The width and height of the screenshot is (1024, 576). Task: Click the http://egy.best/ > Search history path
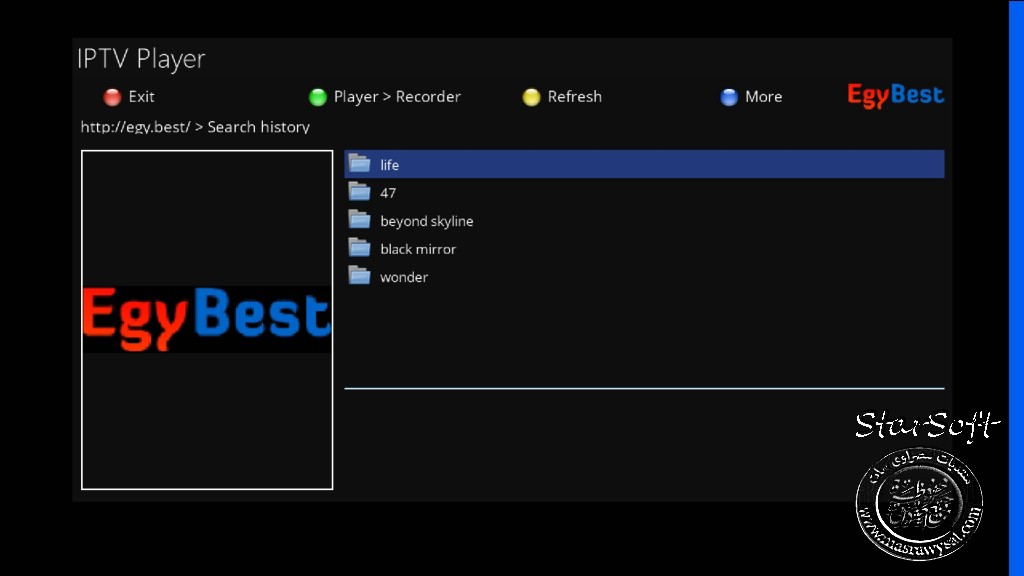tap(195, 127)
